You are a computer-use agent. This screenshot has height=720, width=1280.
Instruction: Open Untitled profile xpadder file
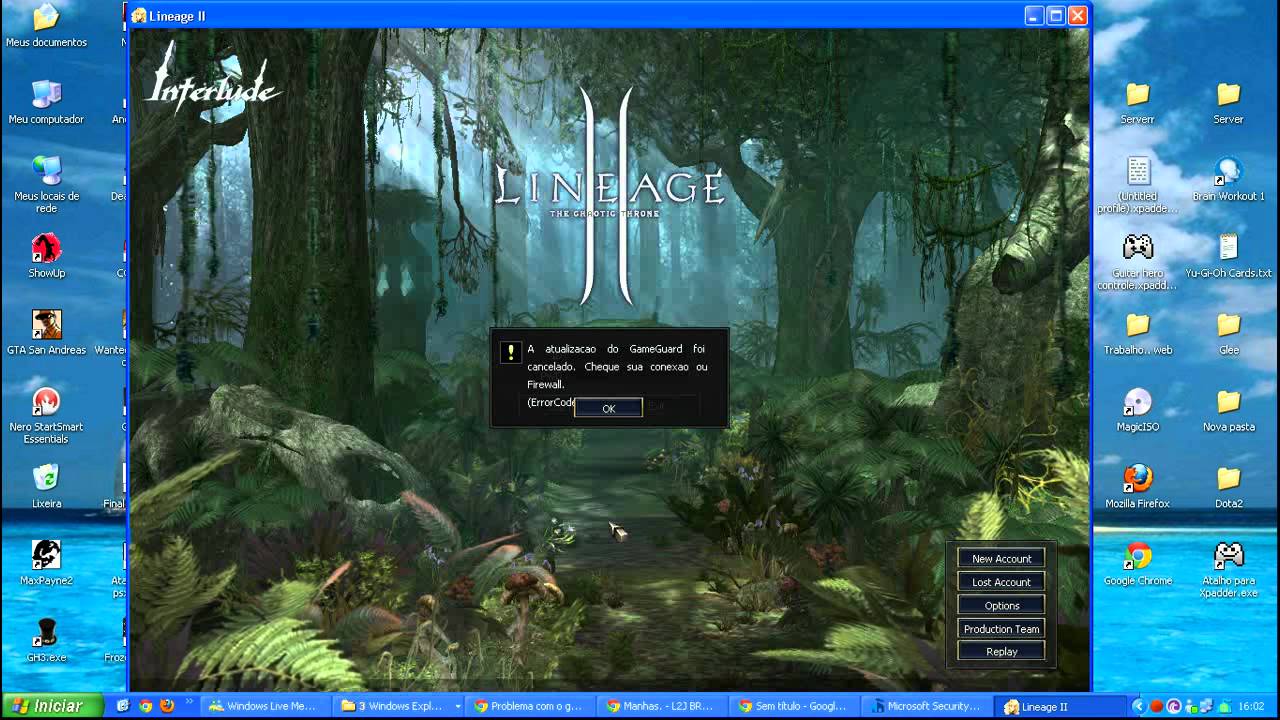click(1137, 184)
